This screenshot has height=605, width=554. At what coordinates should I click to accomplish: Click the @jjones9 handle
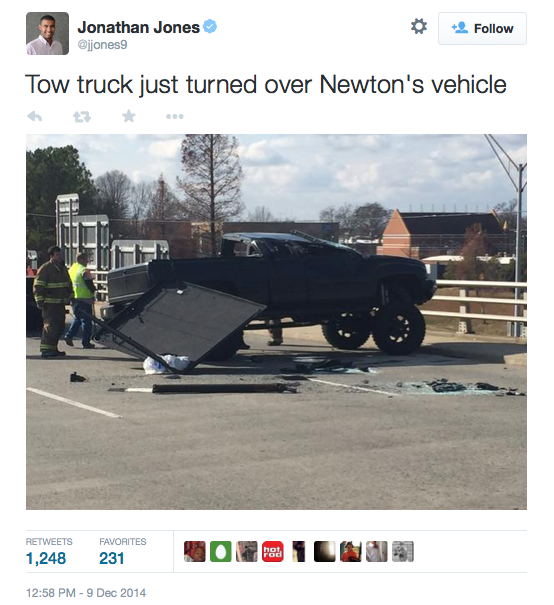(x=102, y=45)
